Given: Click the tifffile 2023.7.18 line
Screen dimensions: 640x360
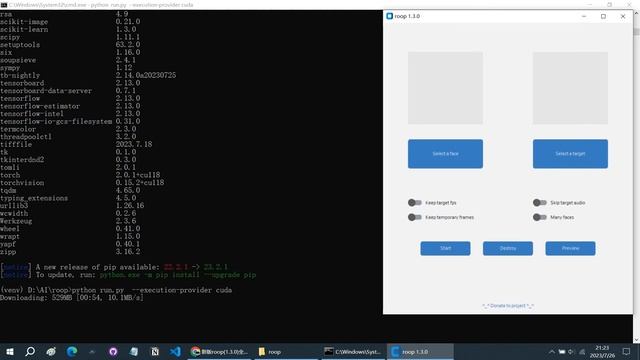Looking at the screenshot, I should point(76,144).
